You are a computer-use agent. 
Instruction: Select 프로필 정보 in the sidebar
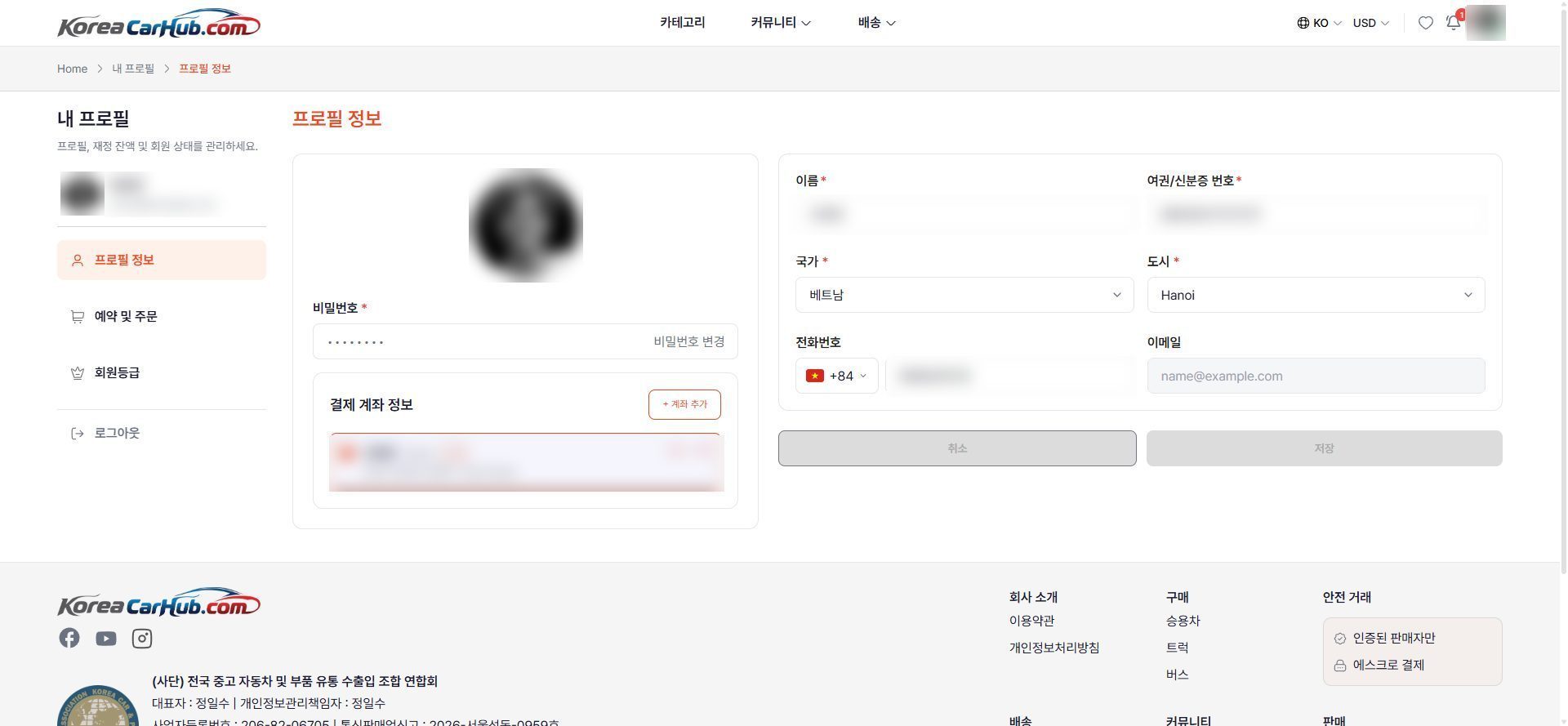[x=162, y=260]
